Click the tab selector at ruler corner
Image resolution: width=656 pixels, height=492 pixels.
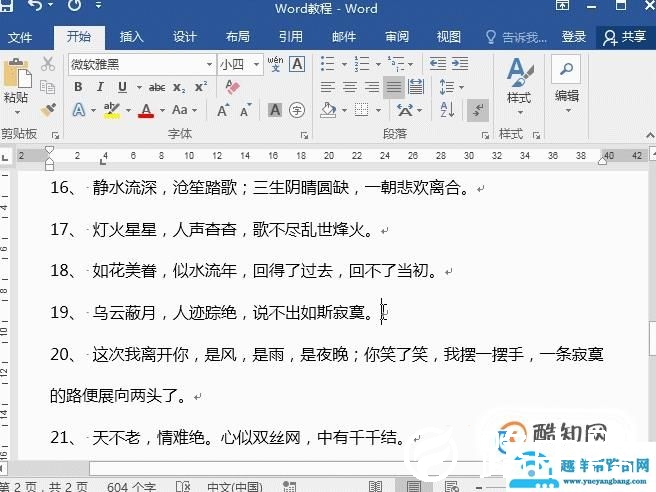point(5,158)
